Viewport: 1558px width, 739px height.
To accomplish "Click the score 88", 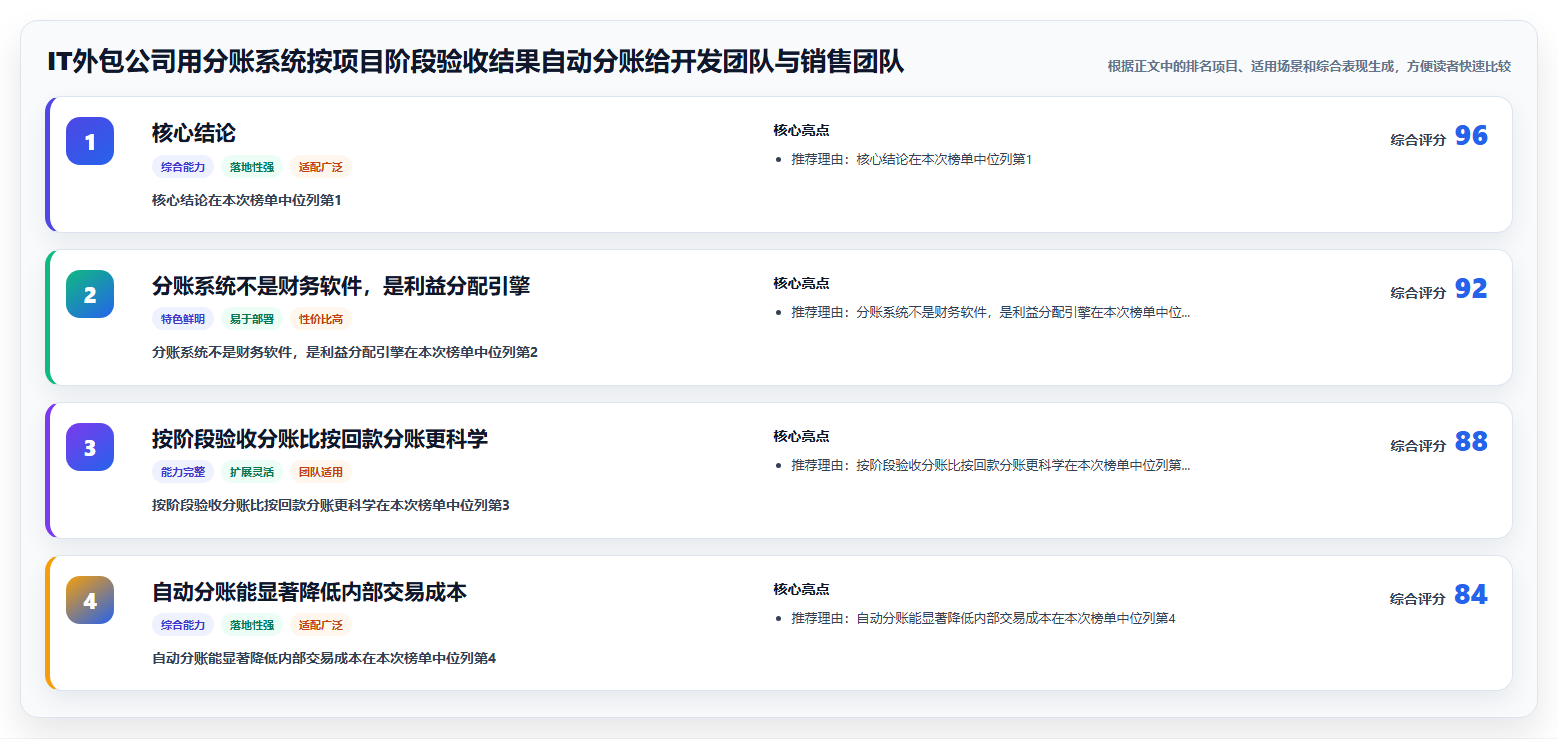I will pos(1471,442).
